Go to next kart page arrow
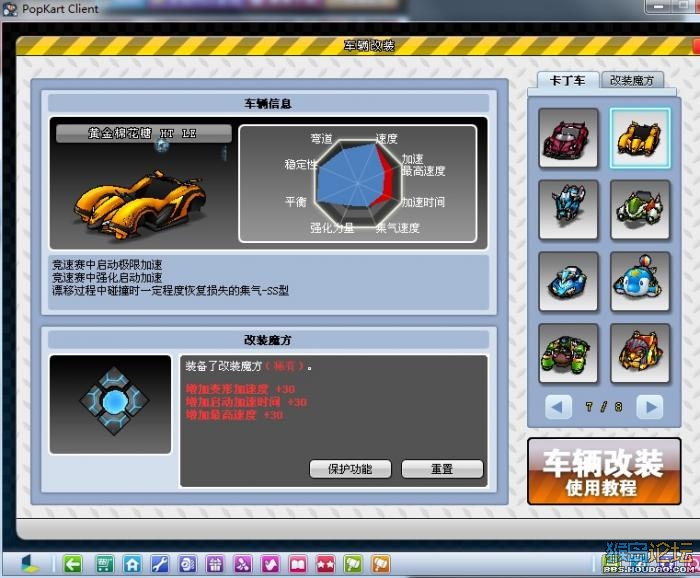The width and height of the screenshot is (700, 578). point(650,407)
